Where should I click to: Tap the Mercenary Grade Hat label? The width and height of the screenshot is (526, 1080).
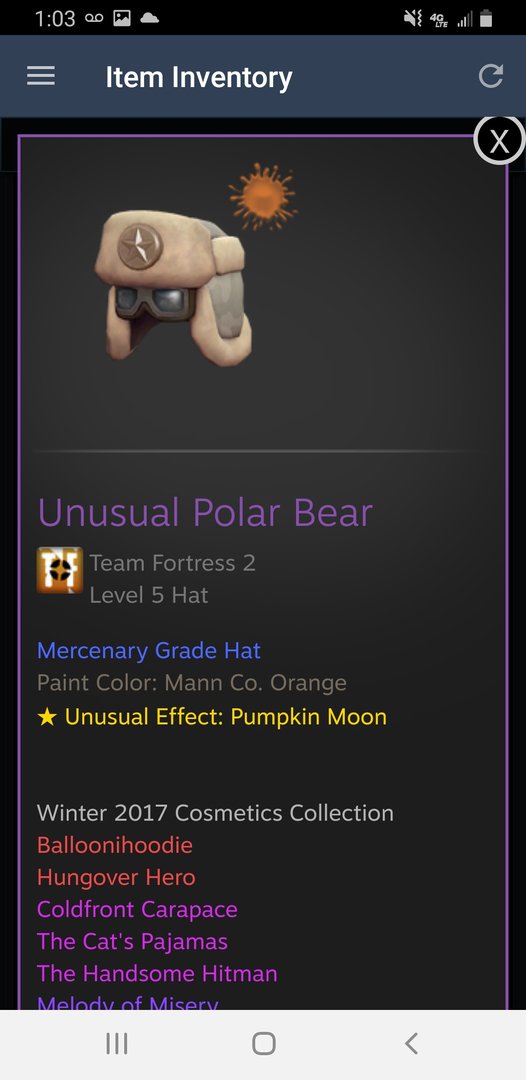pos(149,650)
